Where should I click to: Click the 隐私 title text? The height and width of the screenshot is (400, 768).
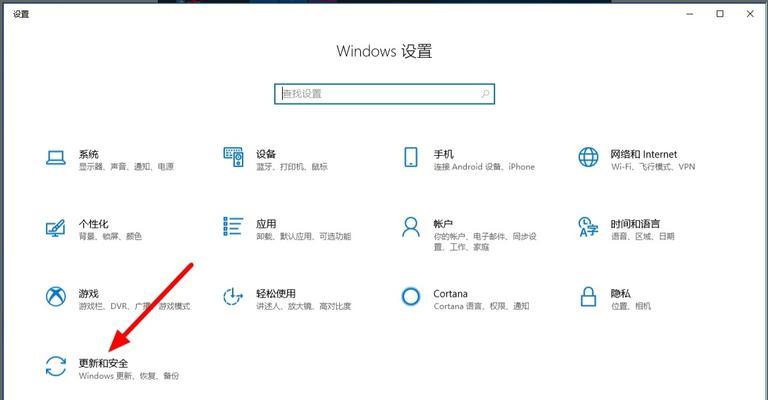tap(621, 293)
